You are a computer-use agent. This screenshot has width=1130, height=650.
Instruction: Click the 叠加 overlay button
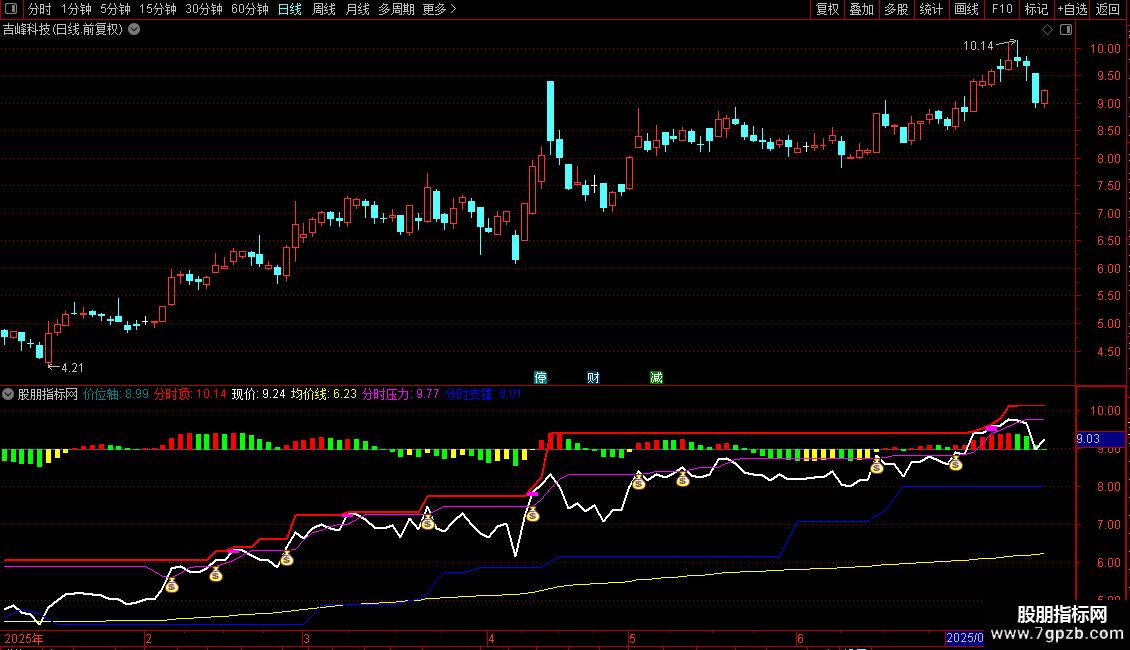tap(862, 9)
